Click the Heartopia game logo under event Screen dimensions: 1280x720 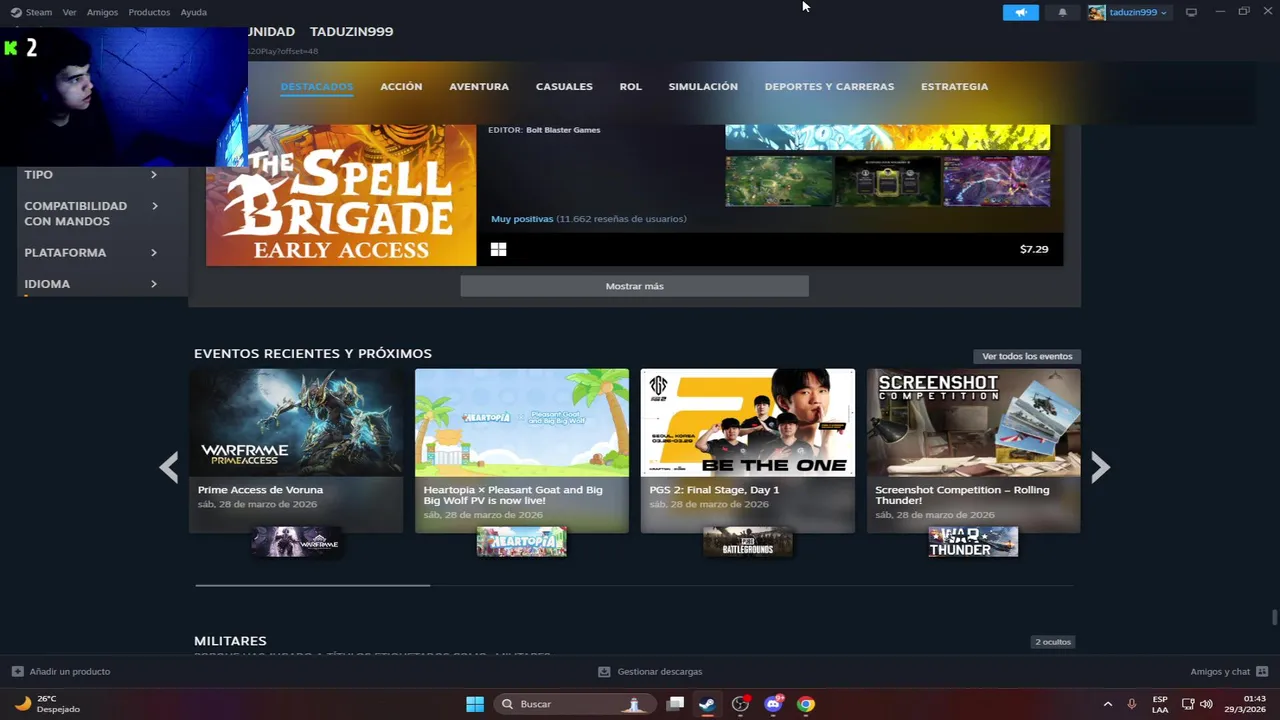point(522,541)
